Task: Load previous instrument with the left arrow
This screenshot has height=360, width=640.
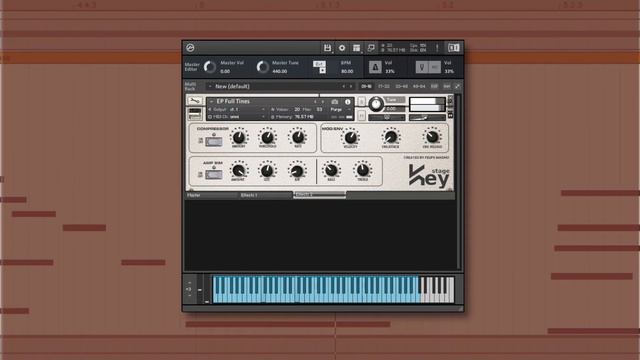Action: click(x=315, y=102)
